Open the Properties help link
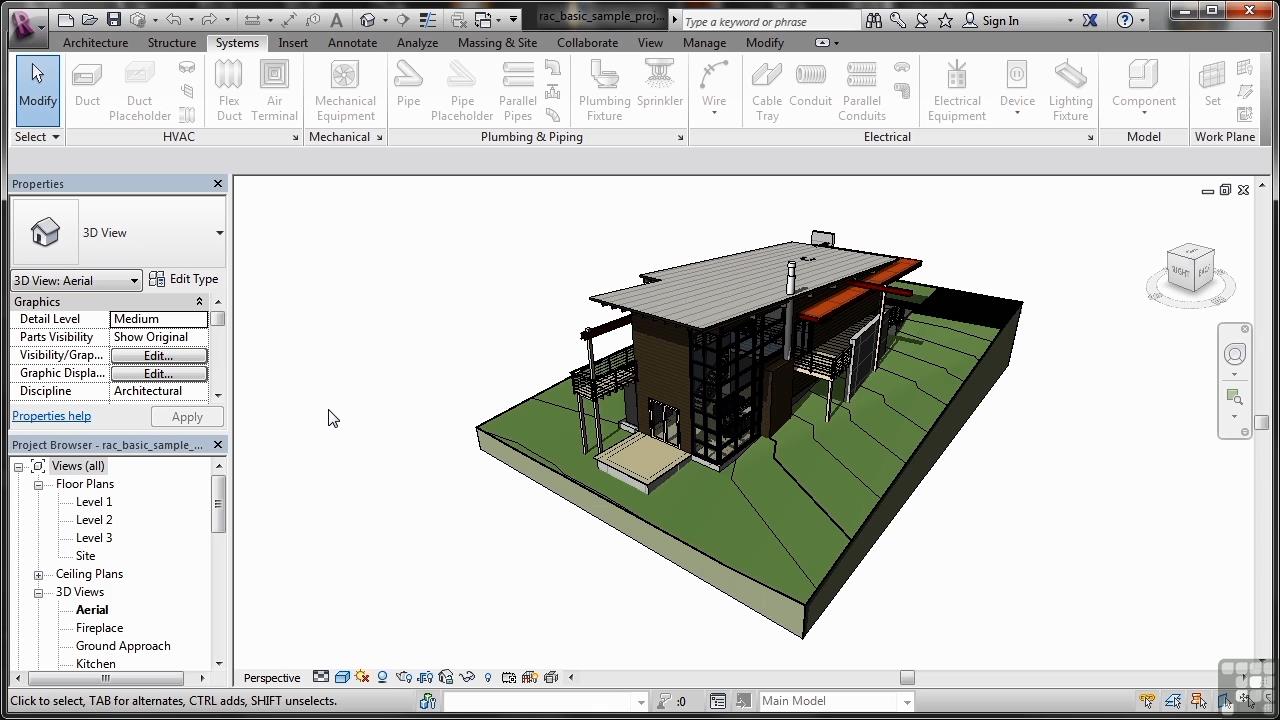Screen dimensions: 1280x720 (x=51, y=416)
